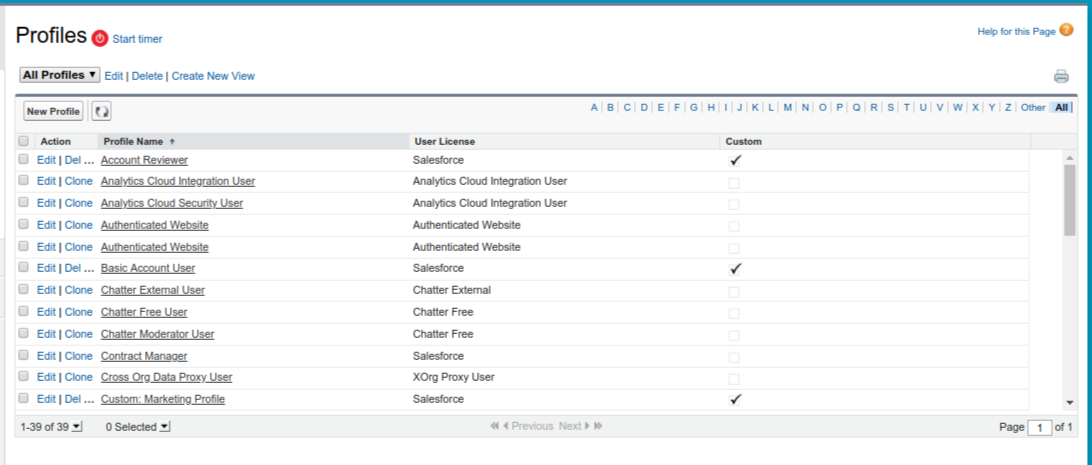
Task: Go to first page arrow icon
Action: click(x=494, y=426)
